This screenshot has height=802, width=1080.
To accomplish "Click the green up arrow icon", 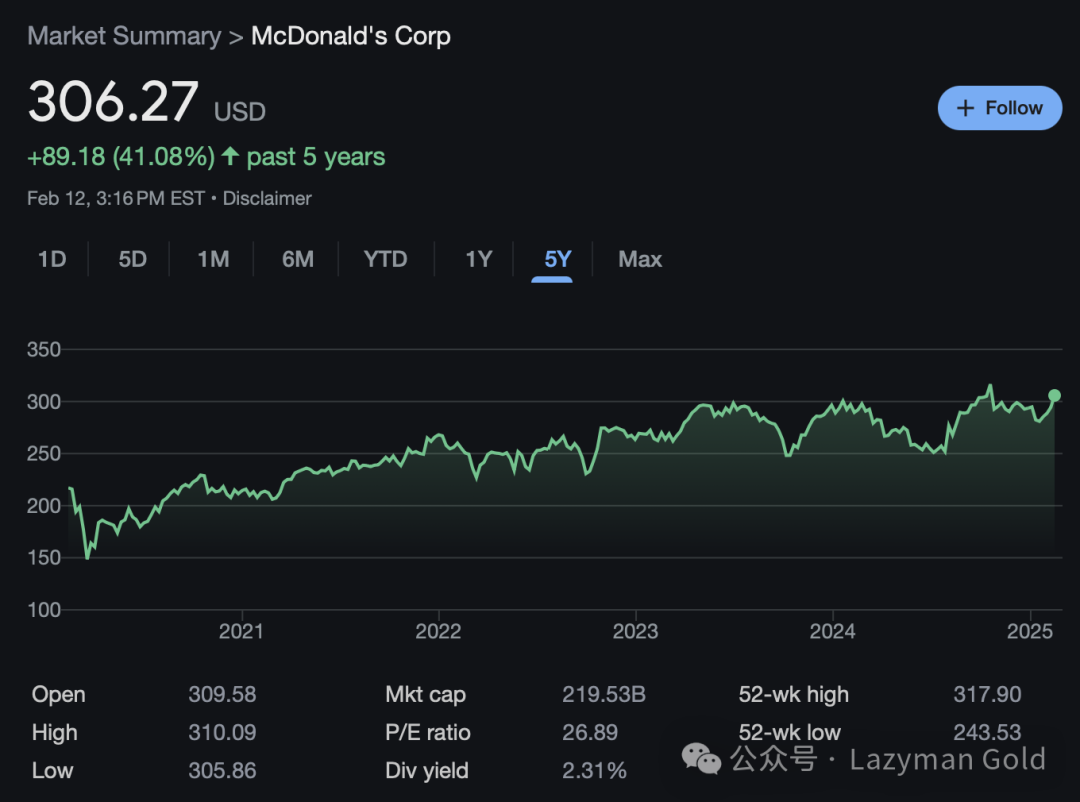I will point(231,156).
